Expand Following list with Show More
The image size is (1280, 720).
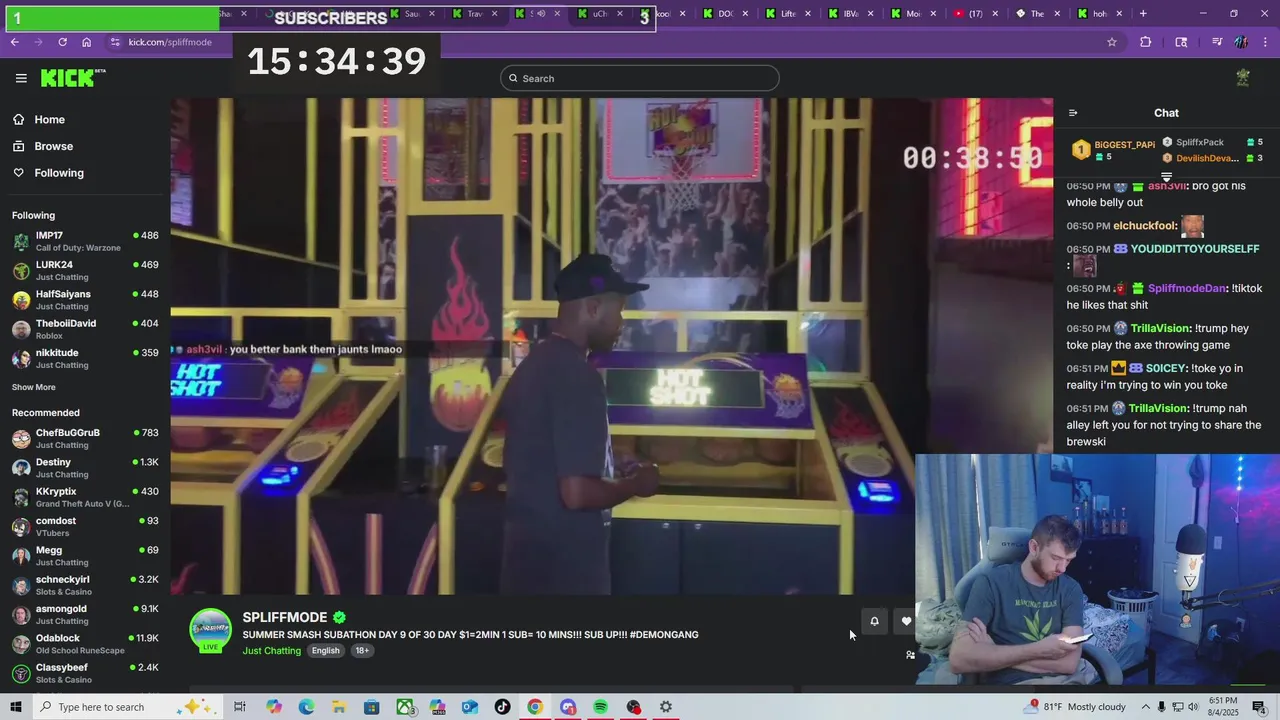tap(34, 387)
